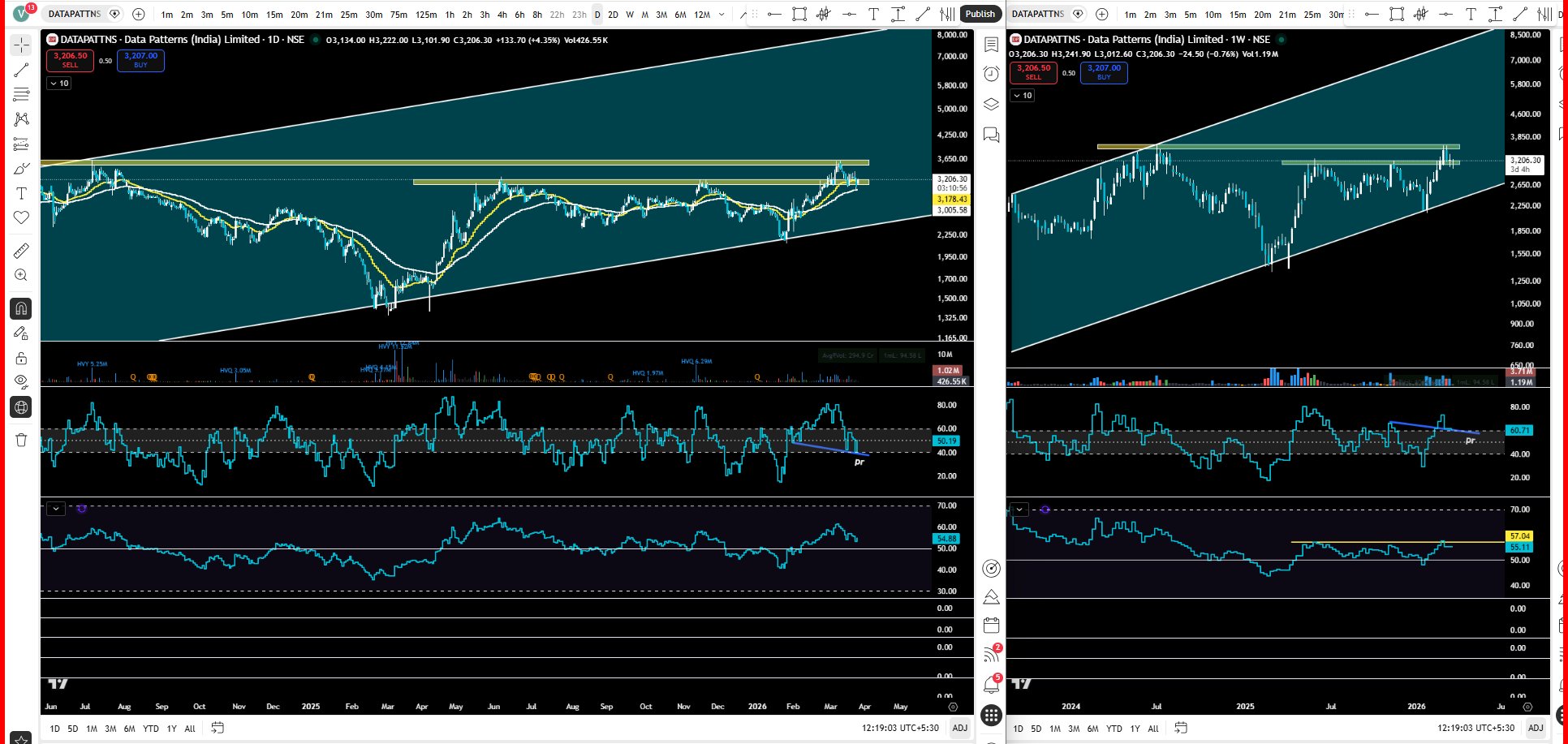Viewport: 1568px width, 744px height.
Task: Open the watchlist panel icon
Action: pyautogui.click(x=991, y=45)
